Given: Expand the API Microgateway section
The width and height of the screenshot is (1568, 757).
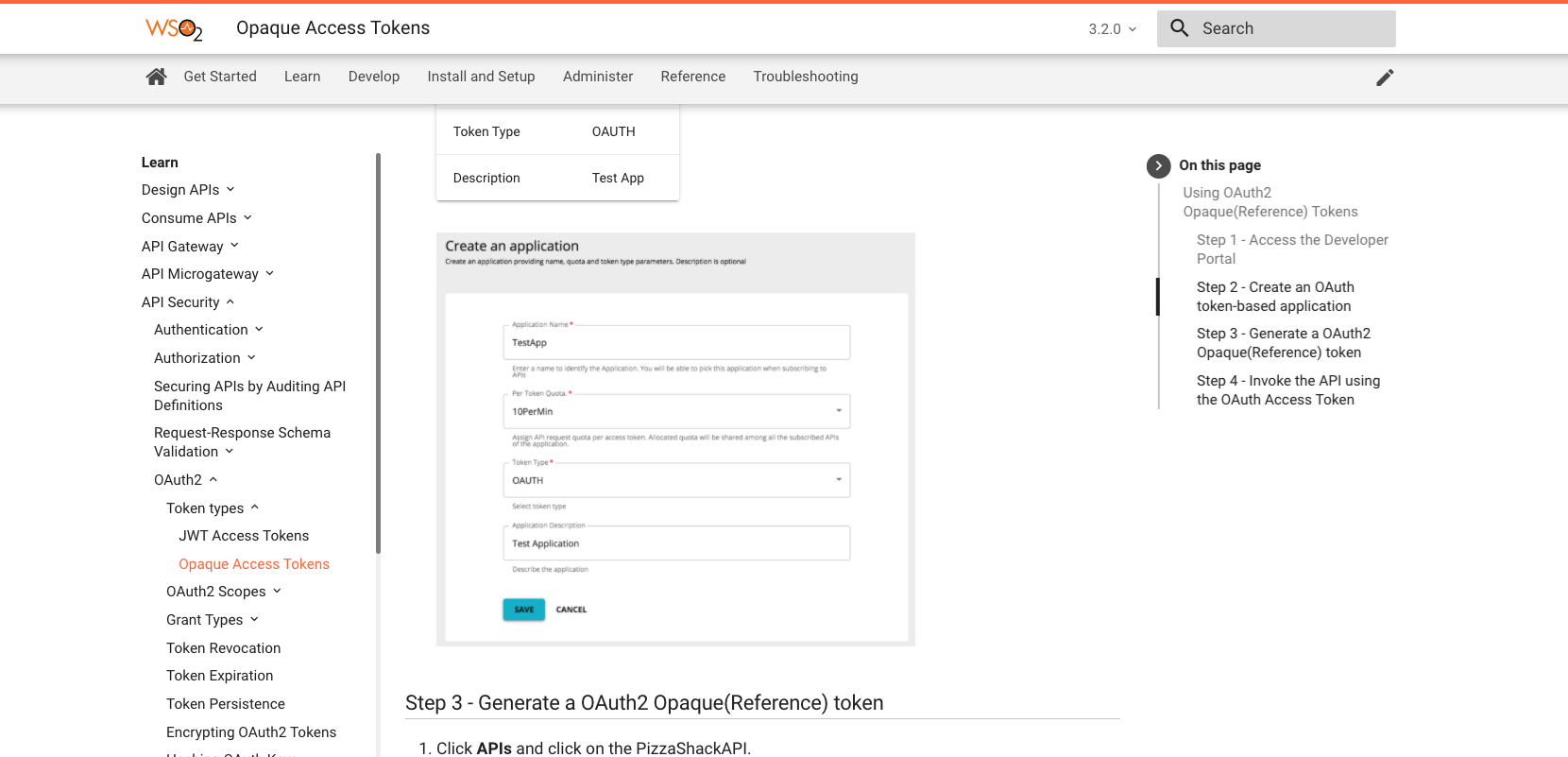Looking at the screenshot, I should pos(208,274).
